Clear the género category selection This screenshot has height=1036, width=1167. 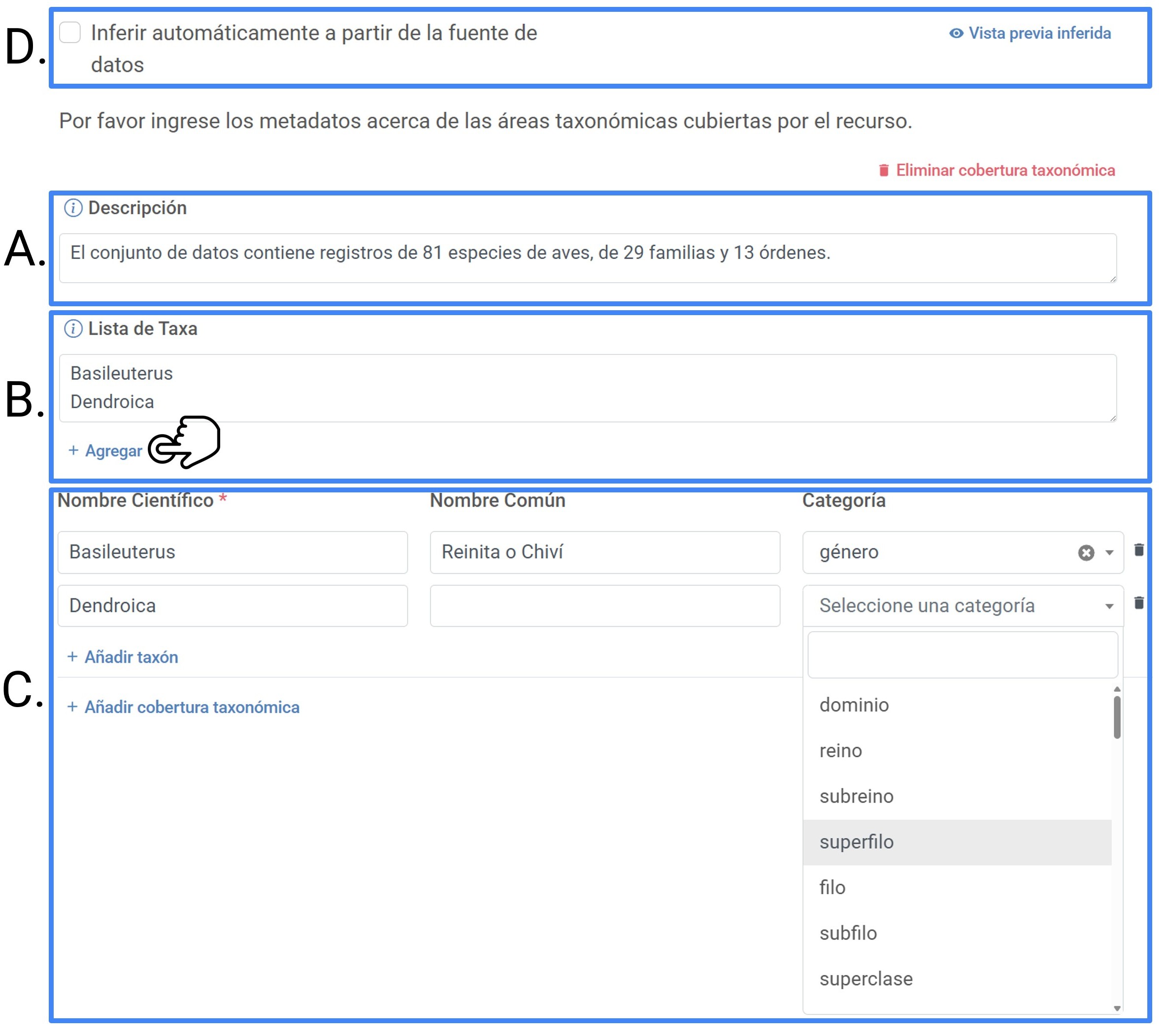(1086, 552)
